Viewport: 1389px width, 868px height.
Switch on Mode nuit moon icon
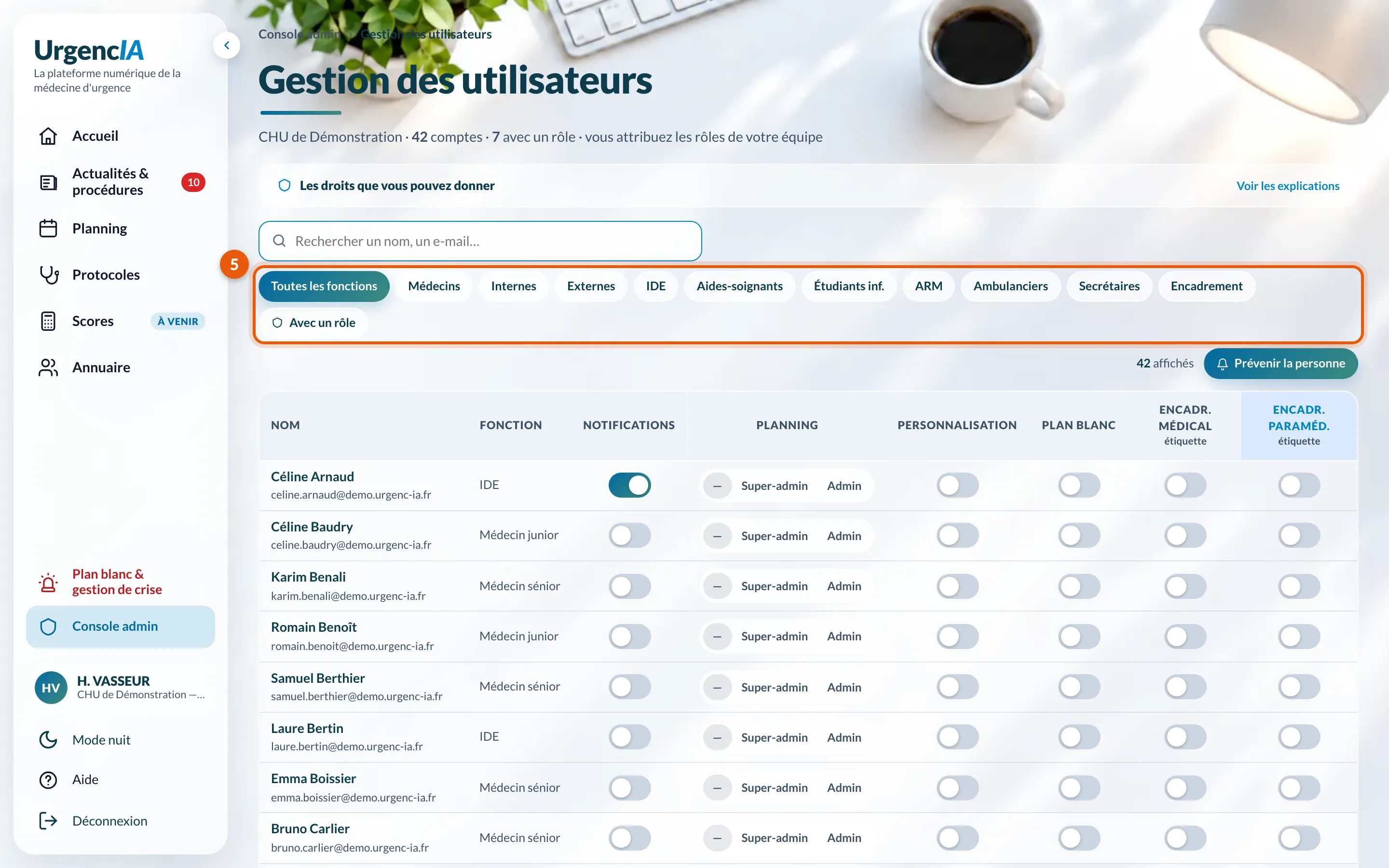pyautogui.click(x=48, y=739)
